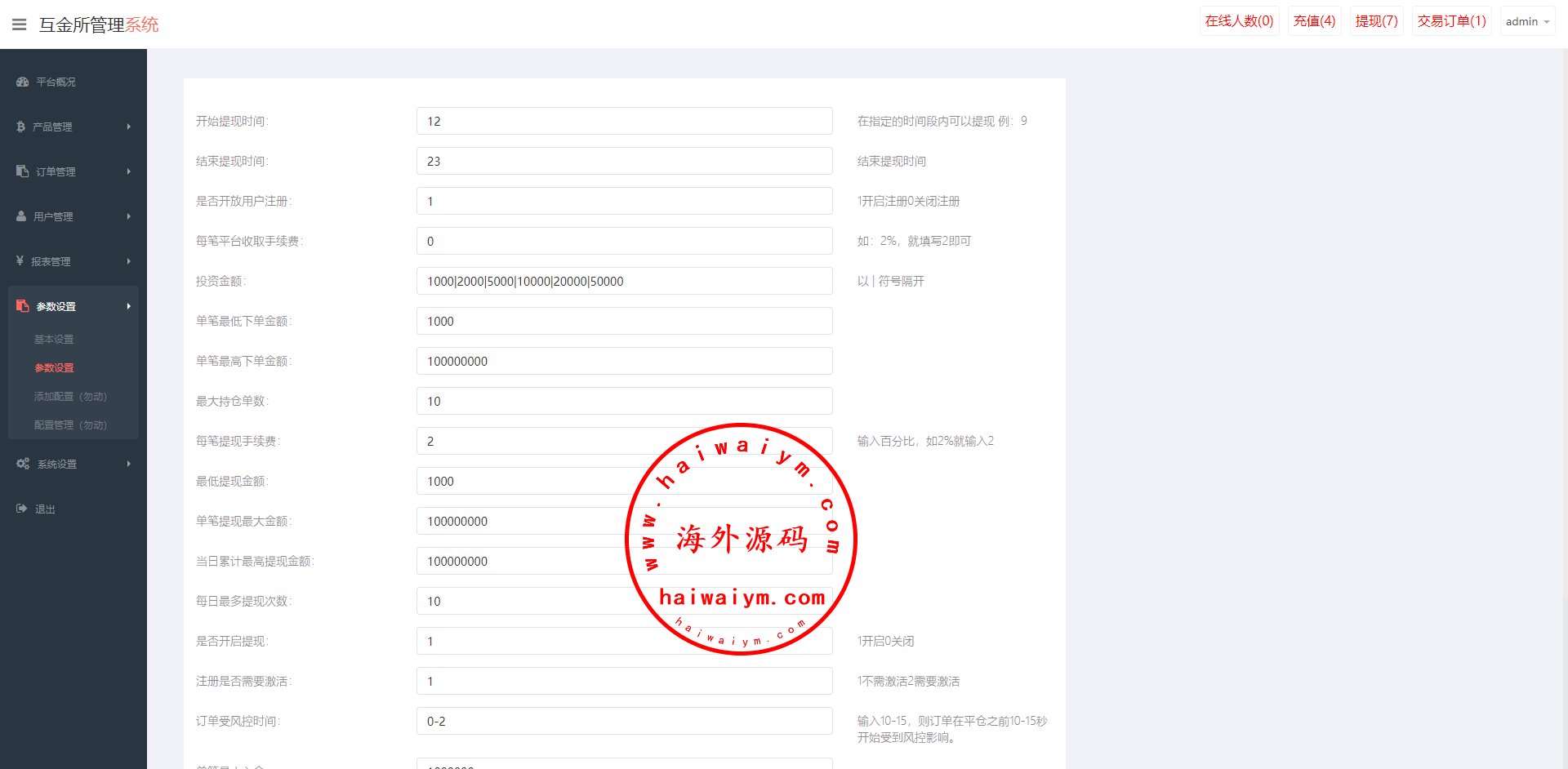This screenshot has width=1568, height=769.
Task: Click the 报表管理 yen icon
Action: [x=20, y=261]
